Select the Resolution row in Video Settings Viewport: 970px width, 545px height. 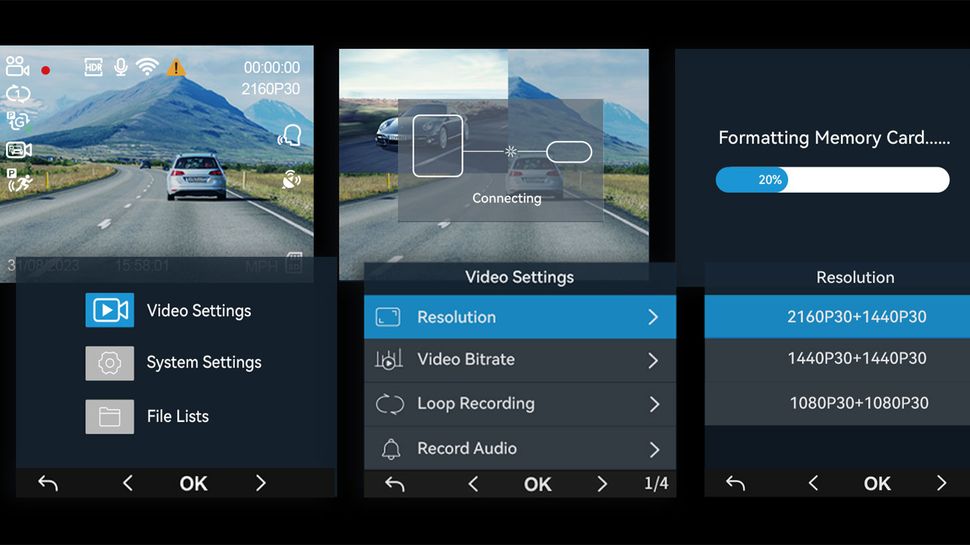click(520, 317)
